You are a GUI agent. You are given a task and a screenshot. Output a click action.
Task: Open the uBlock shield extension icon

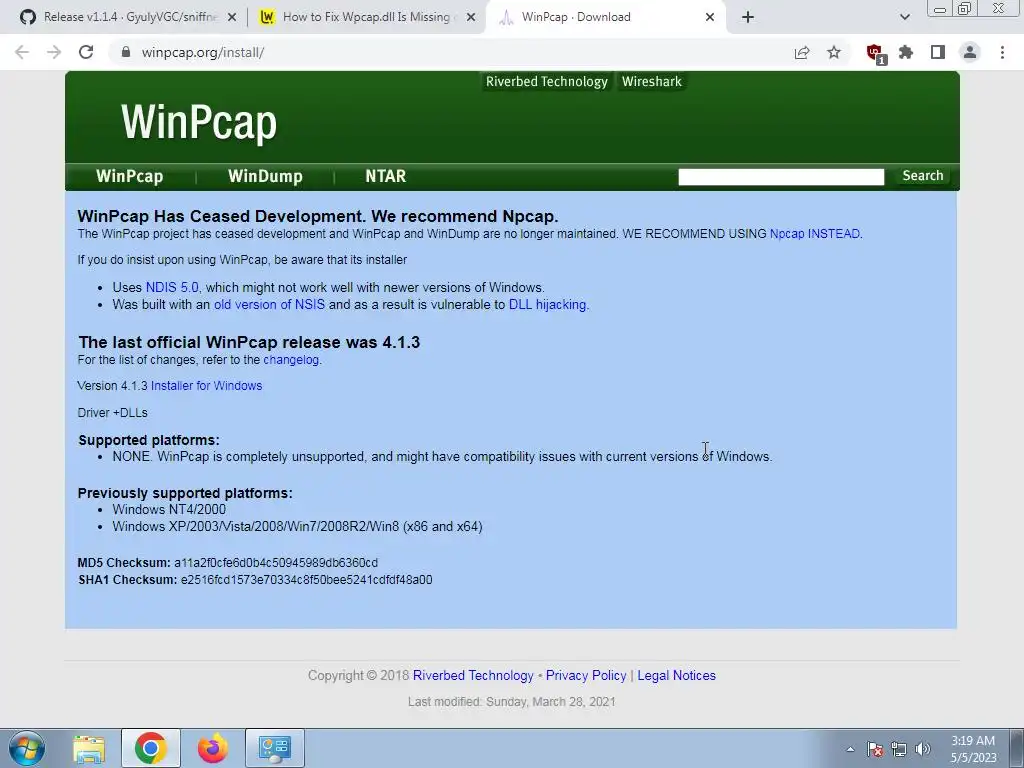(x=875, y=53)
